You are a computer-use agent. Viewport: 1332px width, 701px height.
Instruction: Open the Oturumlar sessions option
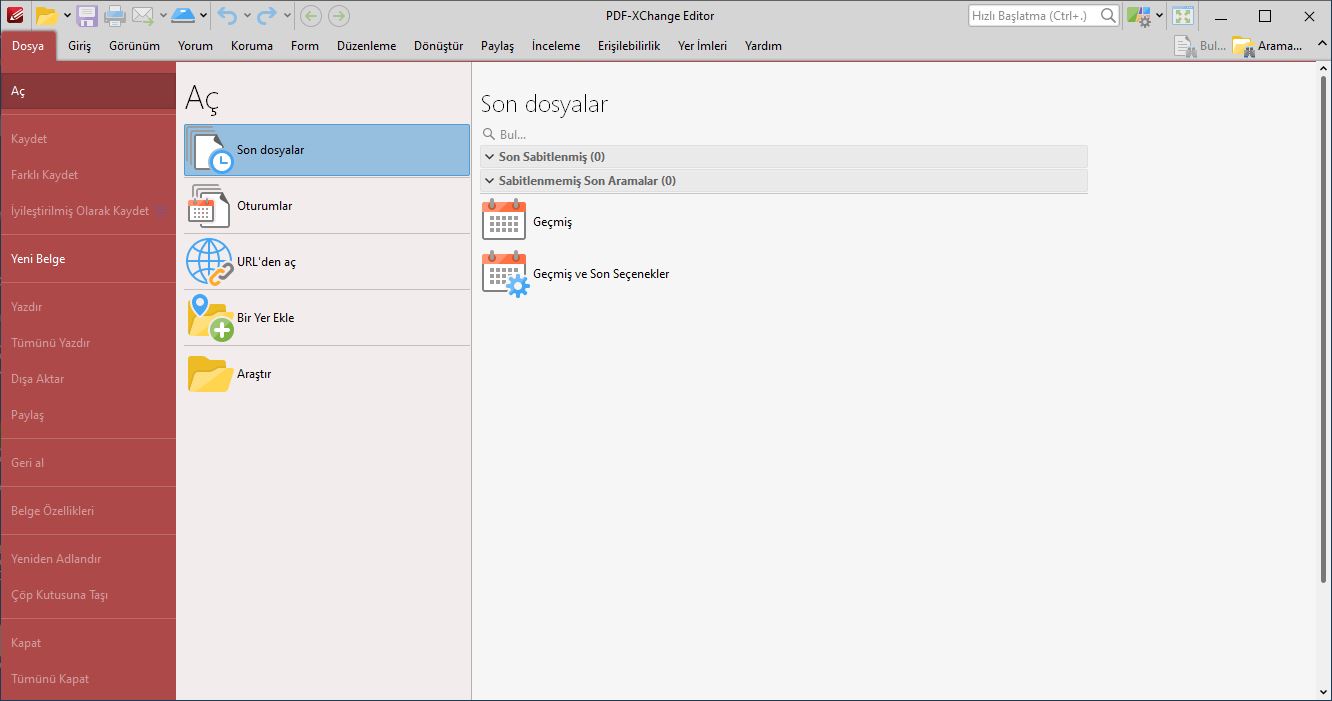pos(327,206)
